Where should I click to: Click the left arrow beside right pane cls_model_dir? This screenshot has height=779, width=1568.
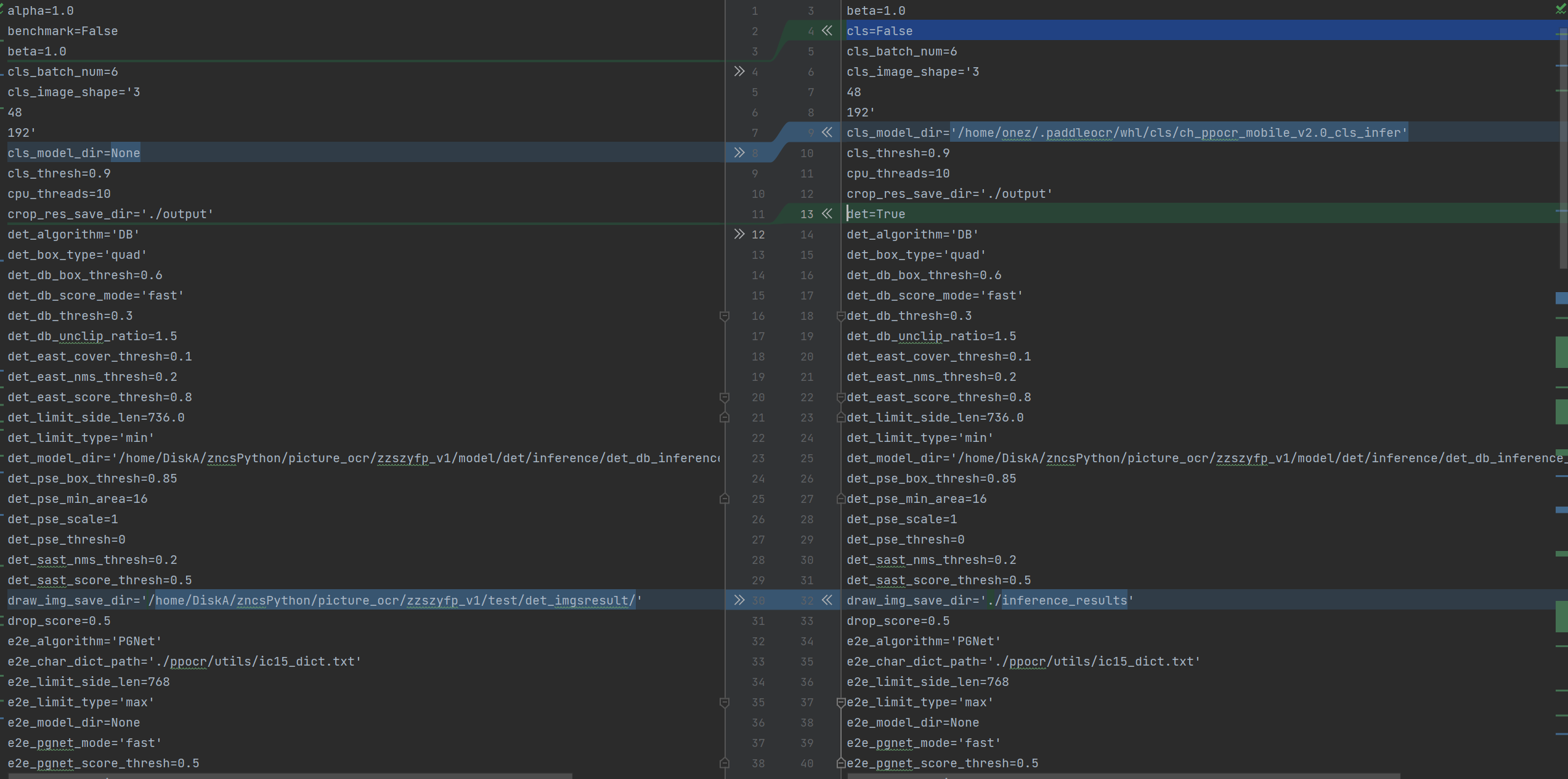tap(827, 133)
